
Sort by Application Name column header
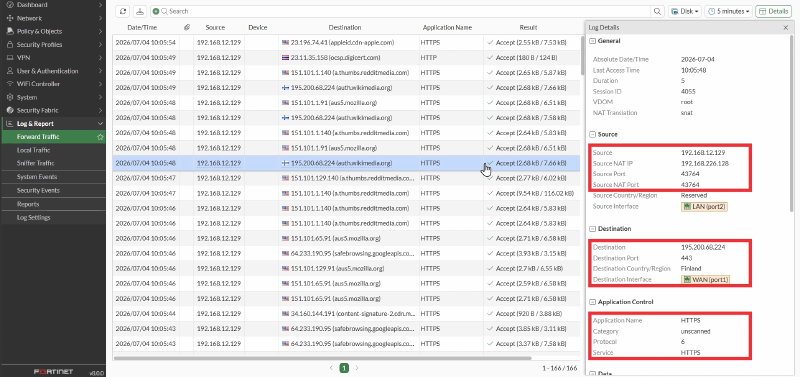tap(447, 28)
